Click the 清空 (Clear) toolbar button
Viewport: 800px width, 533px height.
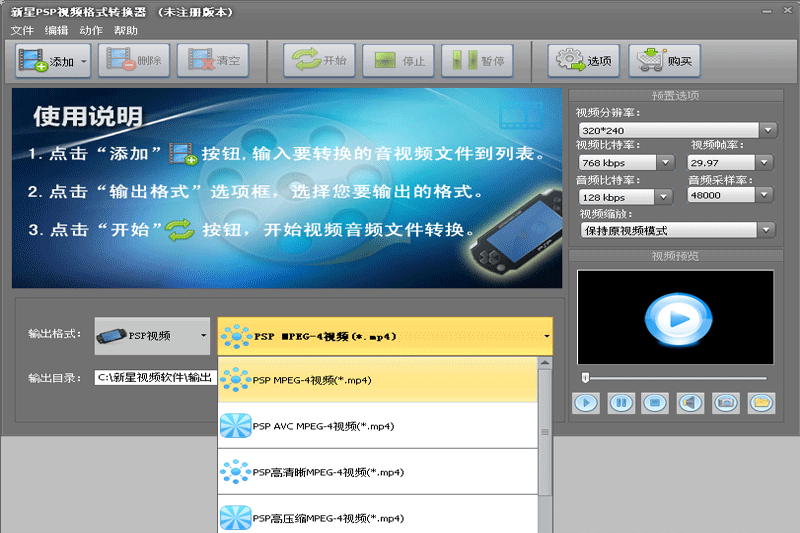213,60
